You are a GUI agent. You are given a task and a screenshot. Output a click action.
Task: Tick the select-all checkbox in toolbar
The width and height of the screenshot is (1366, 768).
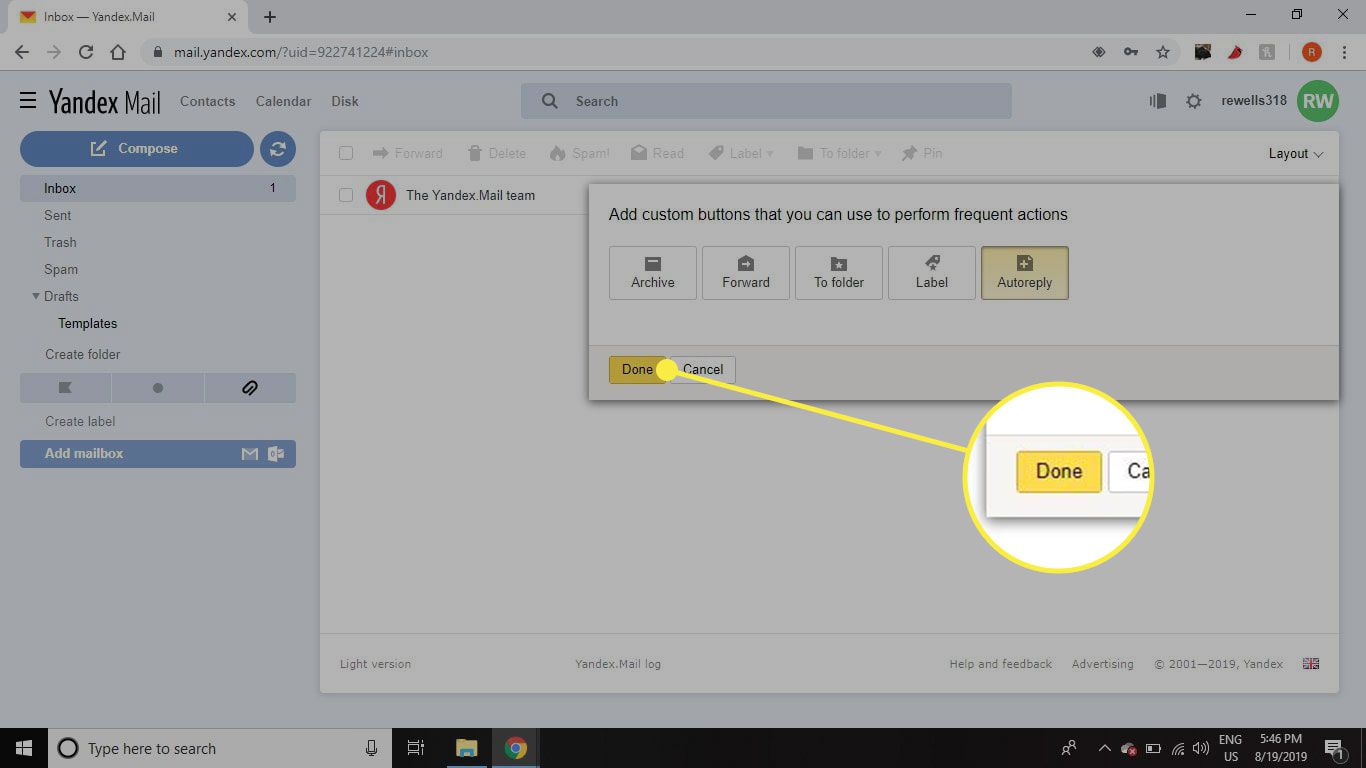(346, 153)
